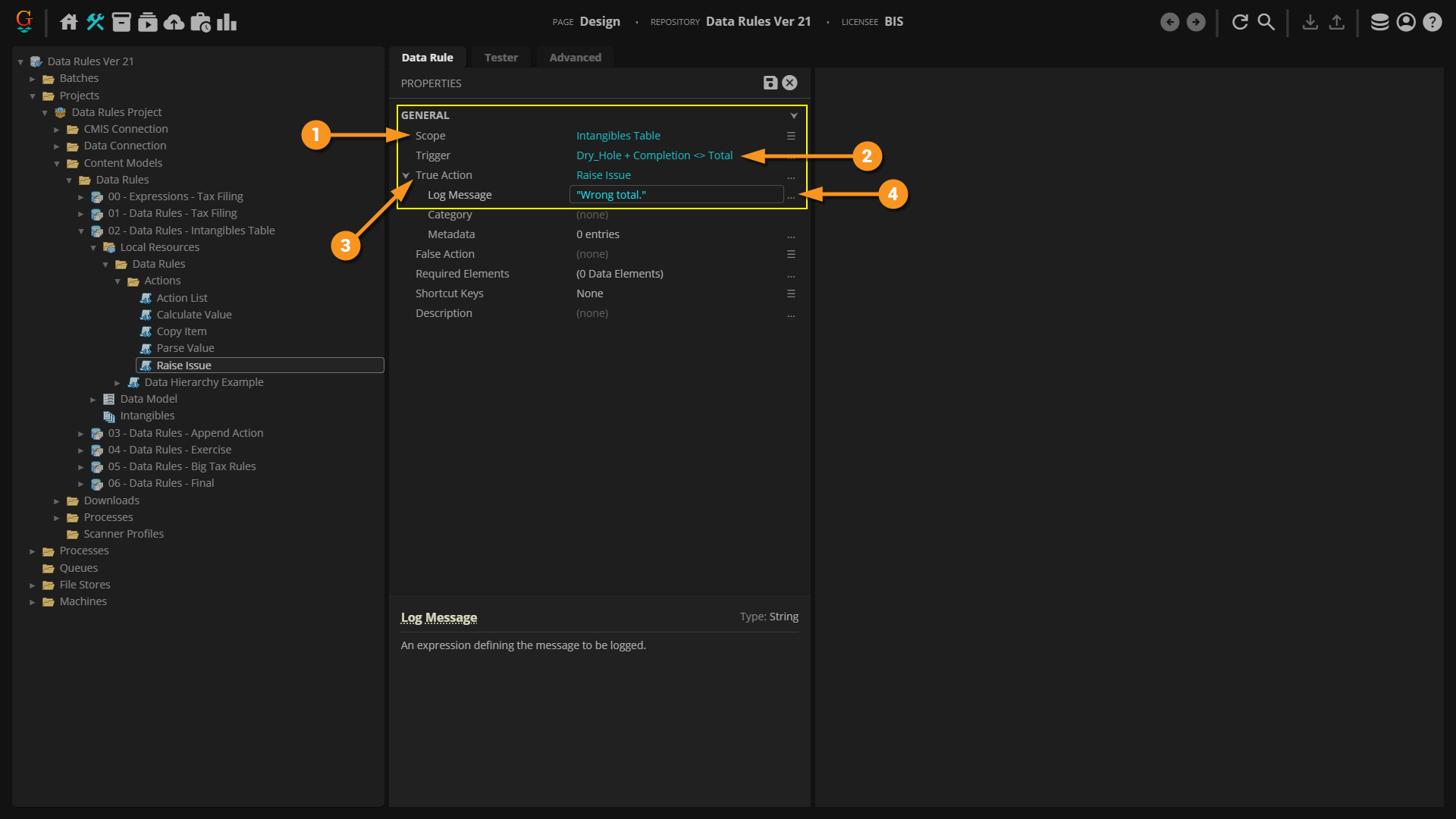Select Calculate Value in the tree
1456x819 pixels.
point(193,315)
